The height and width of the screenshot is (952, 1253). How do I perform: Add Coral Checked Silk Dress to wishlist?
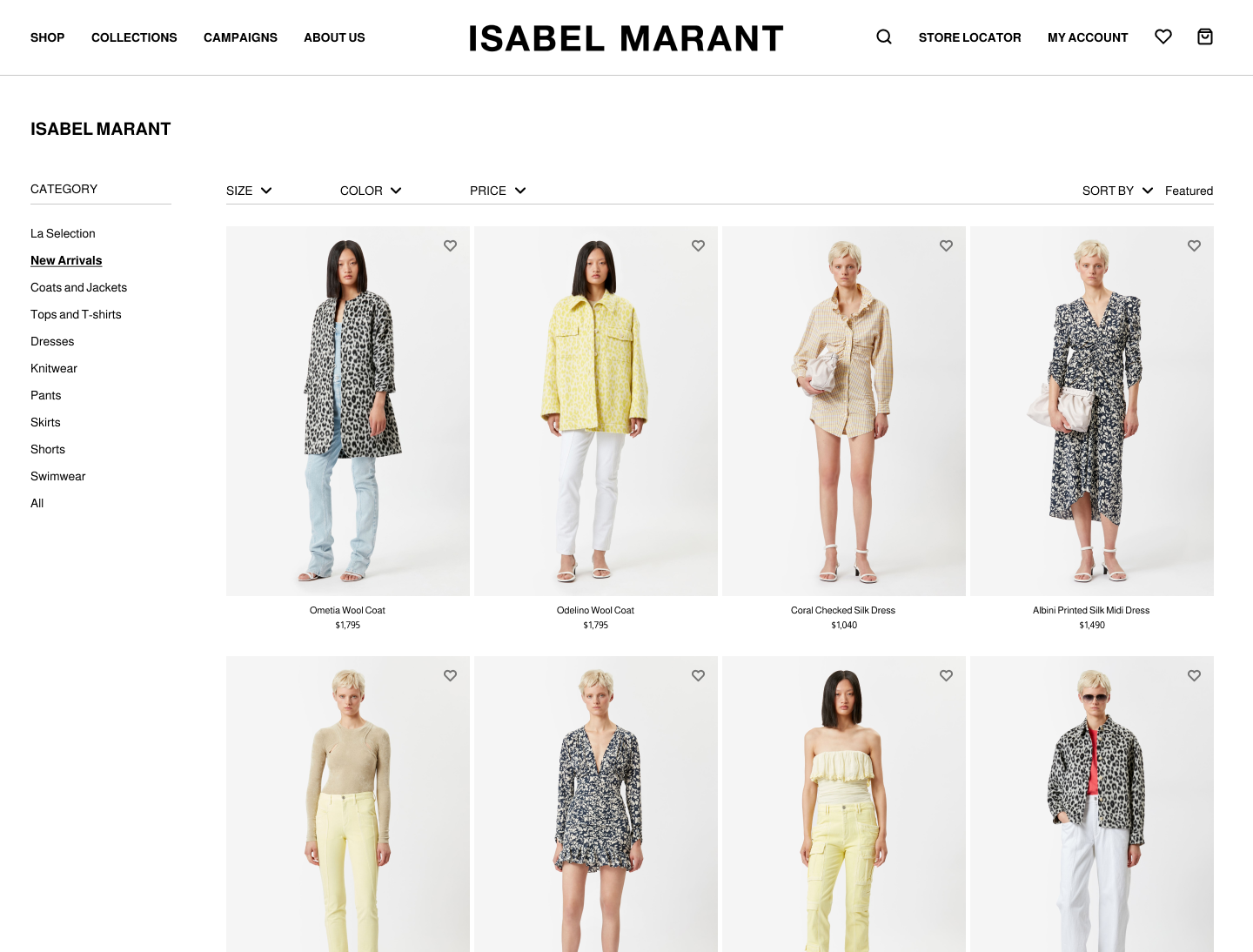(946, 245)
